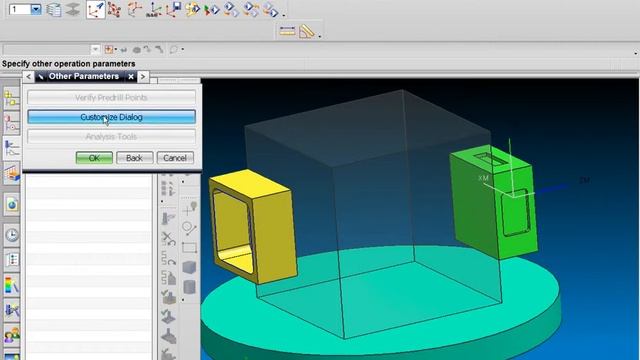Screen dimensions: 640x360
Task: Click the measure distance ruler icon
Action: point(287,31)
